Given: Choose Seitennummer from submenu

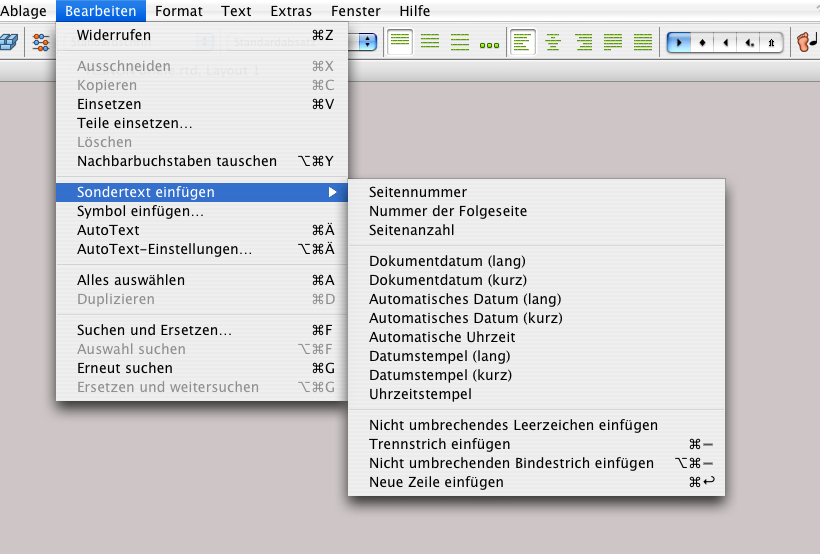Looking at the screenshot, I should point(418,192).
